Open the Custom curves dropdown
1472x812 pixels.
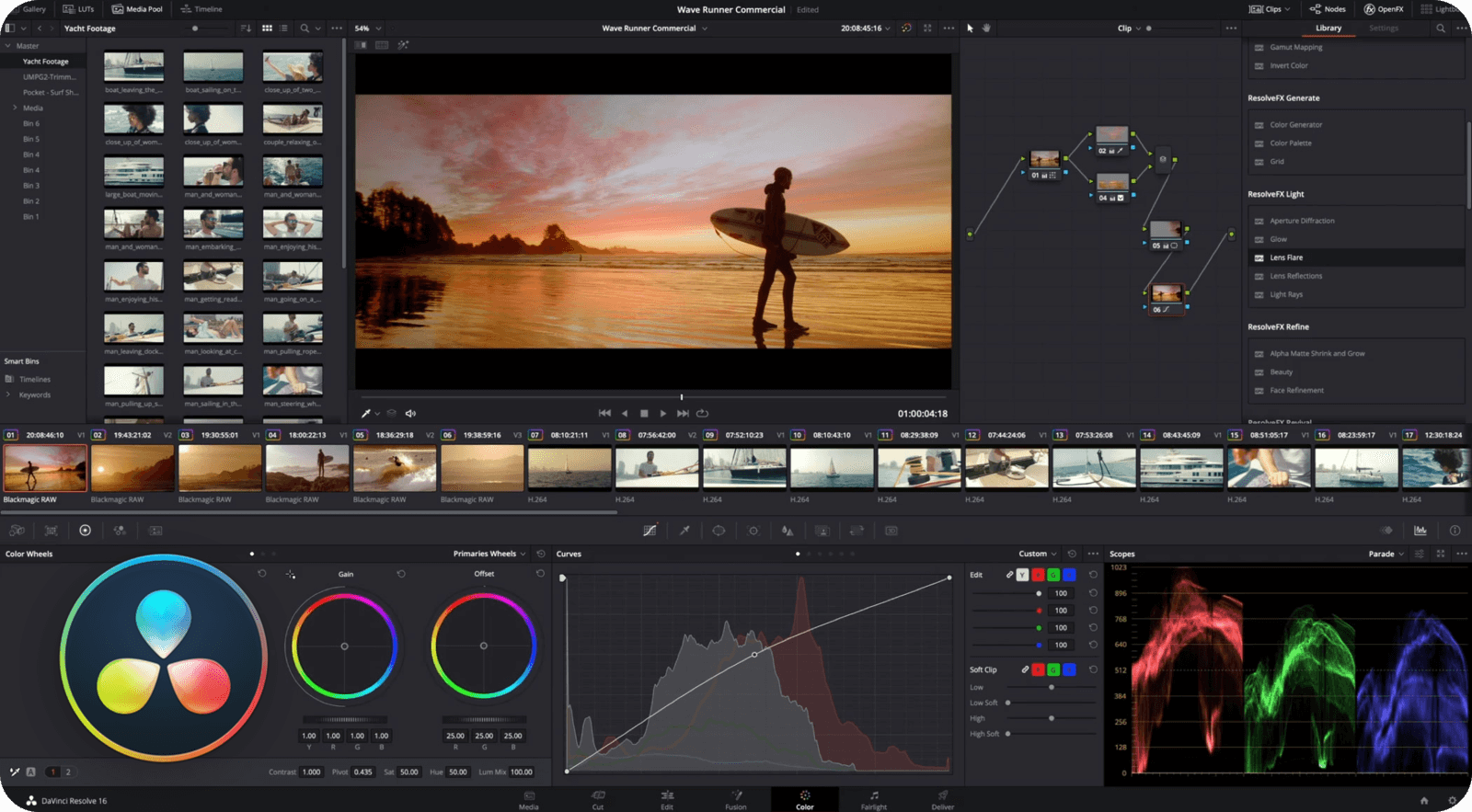pyautogui.click(x=1037, y=554)
